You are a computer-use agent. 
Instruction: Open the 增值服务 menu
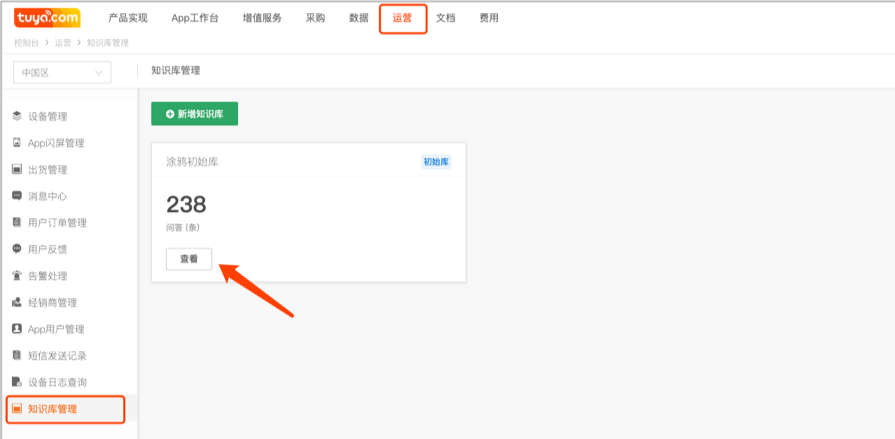tap(262, 18)
